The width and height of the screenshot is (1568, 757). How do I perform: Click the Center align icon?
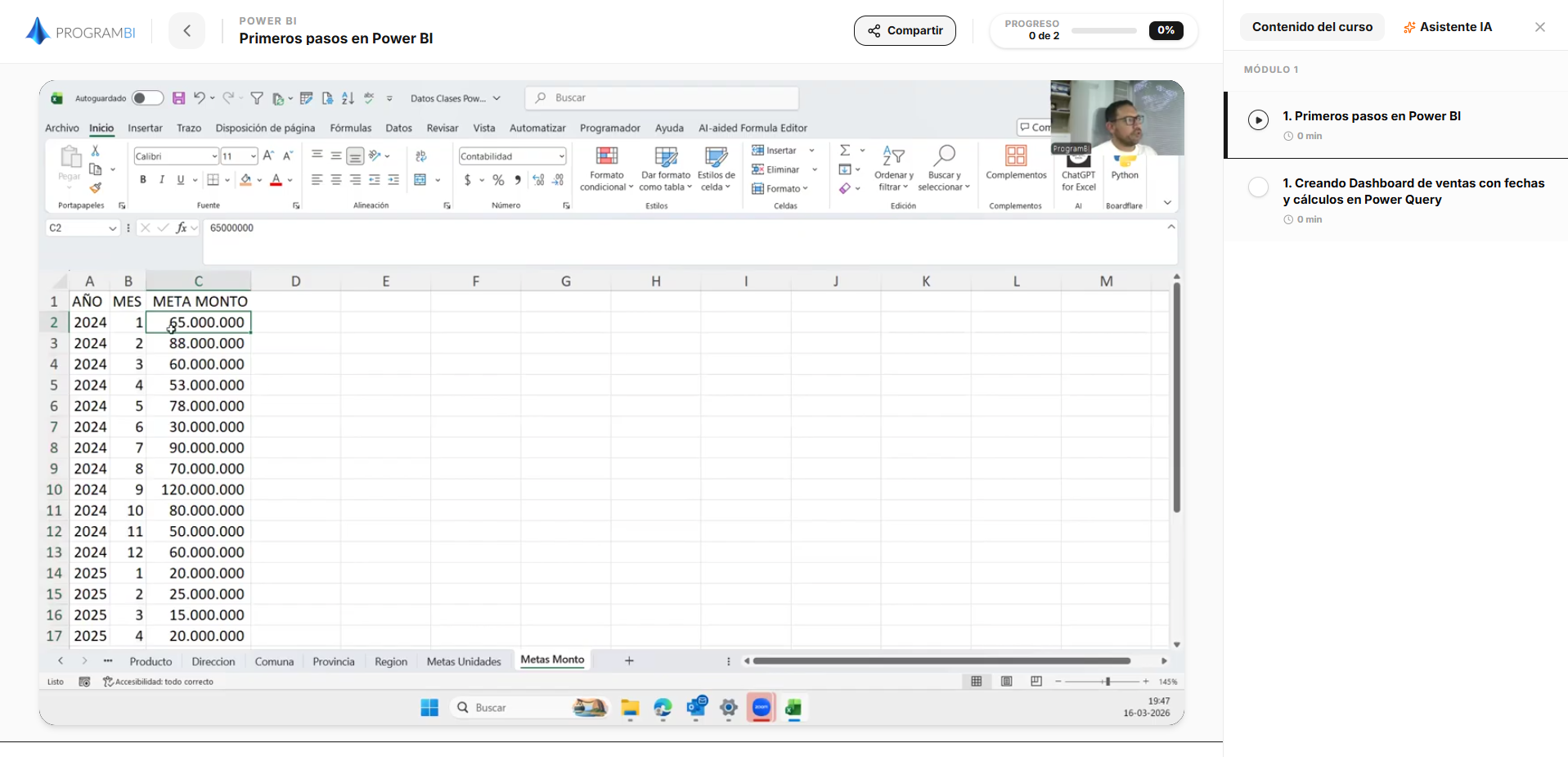336,180
